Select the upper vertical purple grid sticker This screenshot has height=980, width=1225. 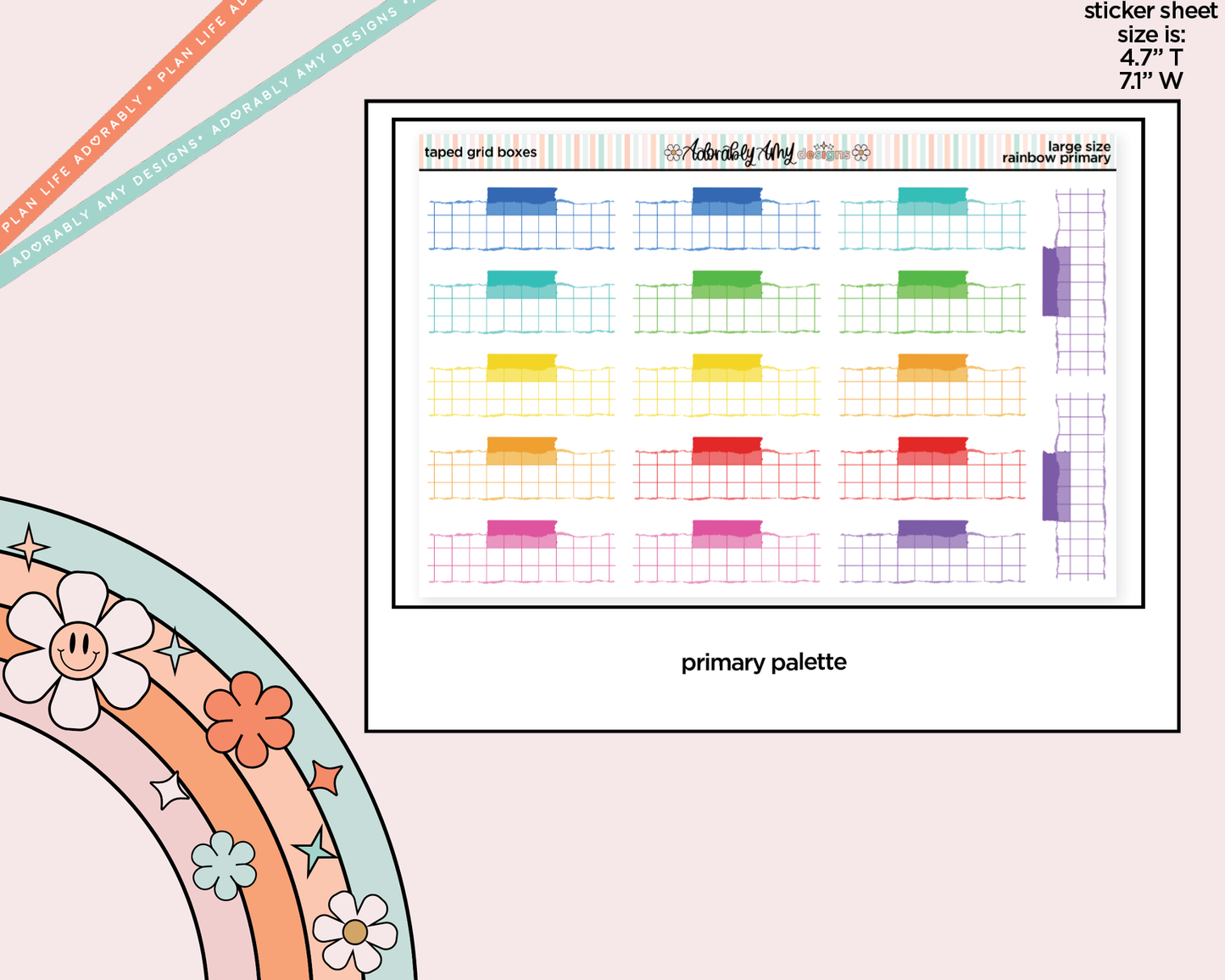coord(1074,282)
